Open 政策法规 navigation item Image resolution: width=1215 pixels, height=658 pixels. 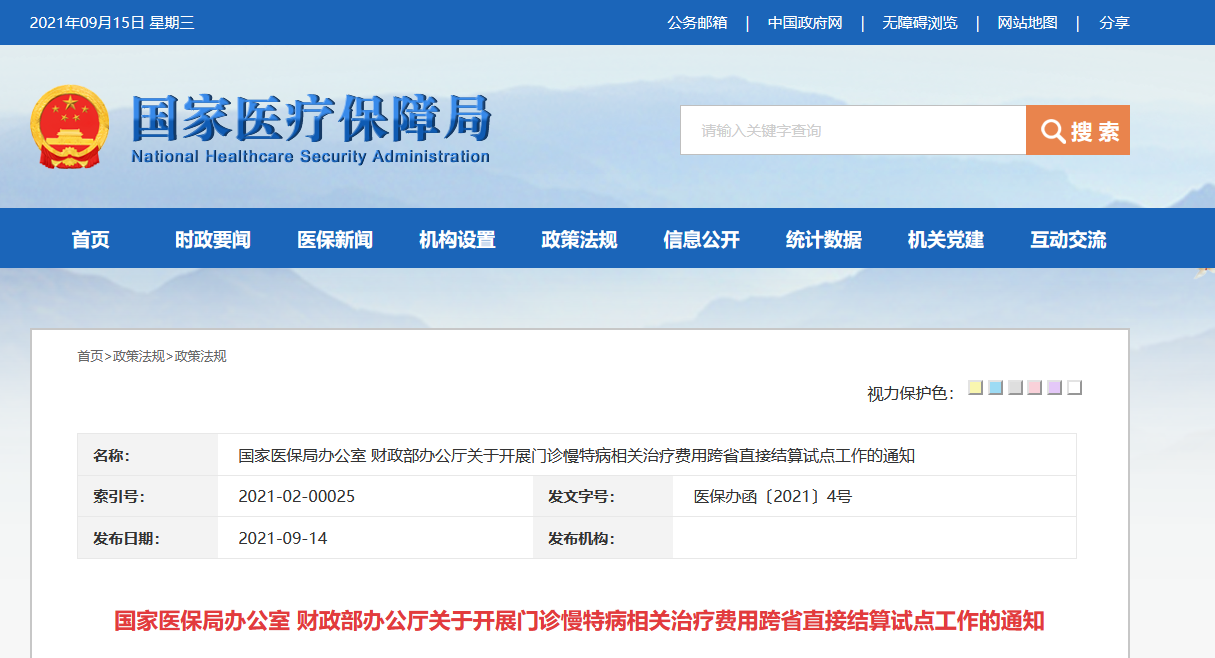579,240
